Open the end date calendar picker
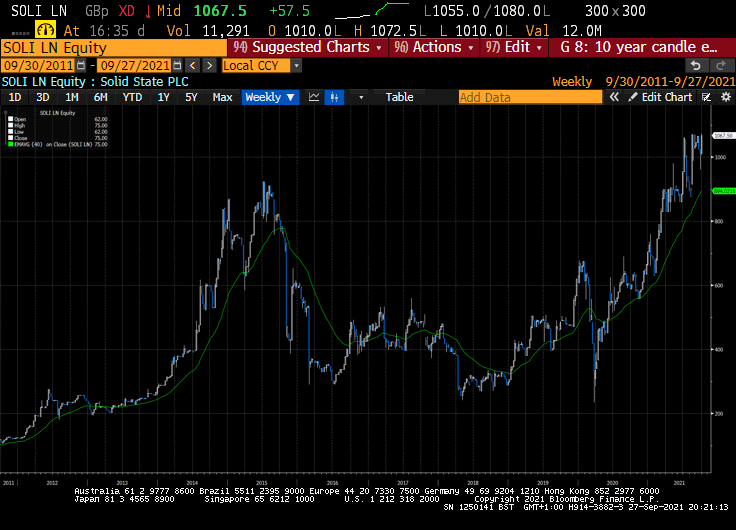 (x=177, y=66)
